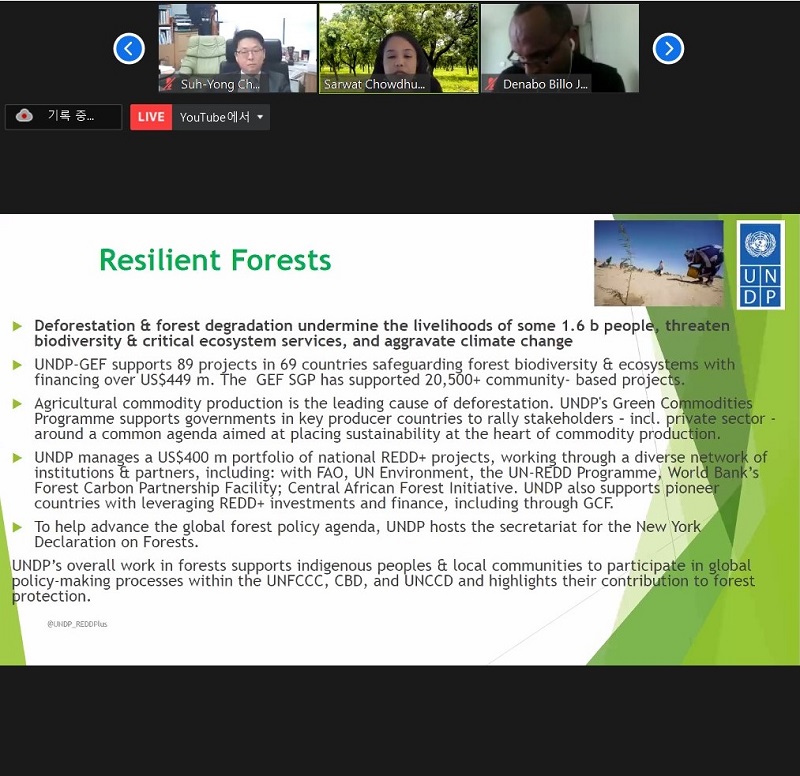Click the text 'financing over US$449 m'

tap(124, 380)
